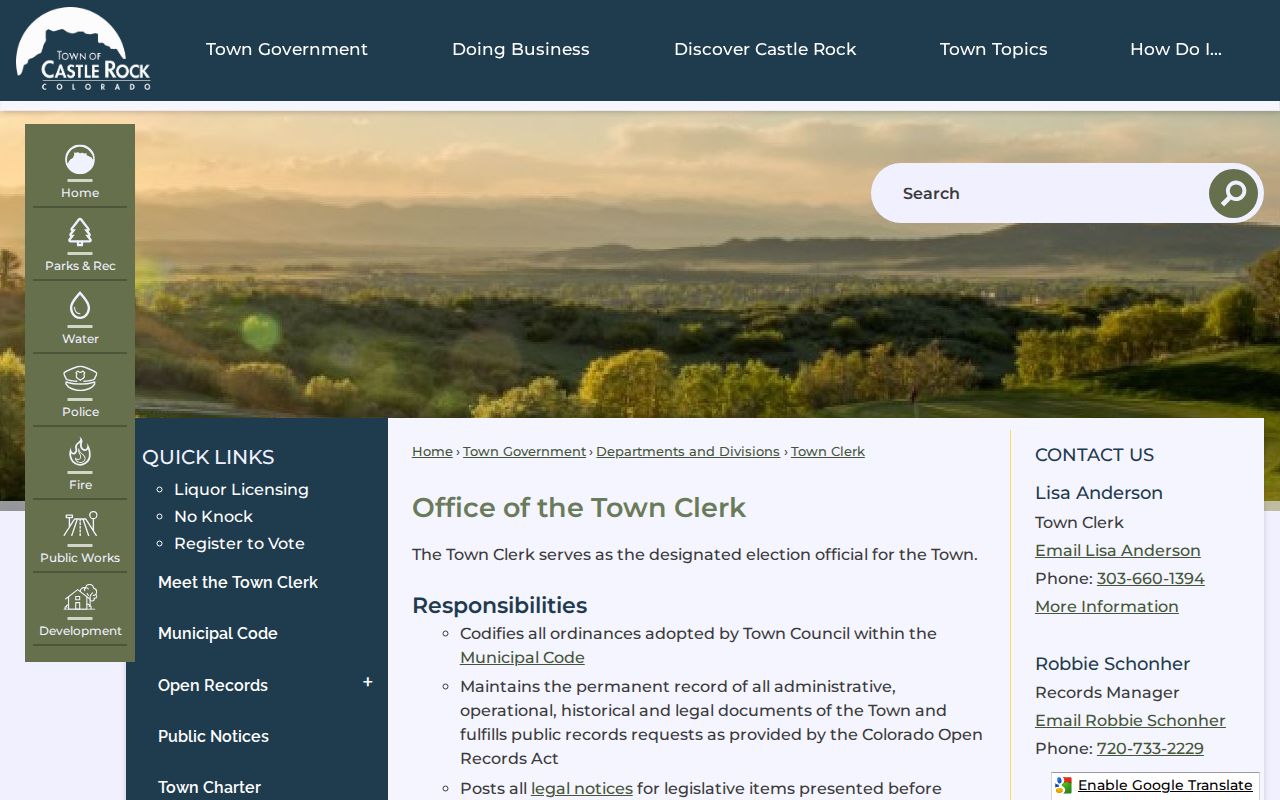Follow the legal notices link

click(x=582, y=788)
